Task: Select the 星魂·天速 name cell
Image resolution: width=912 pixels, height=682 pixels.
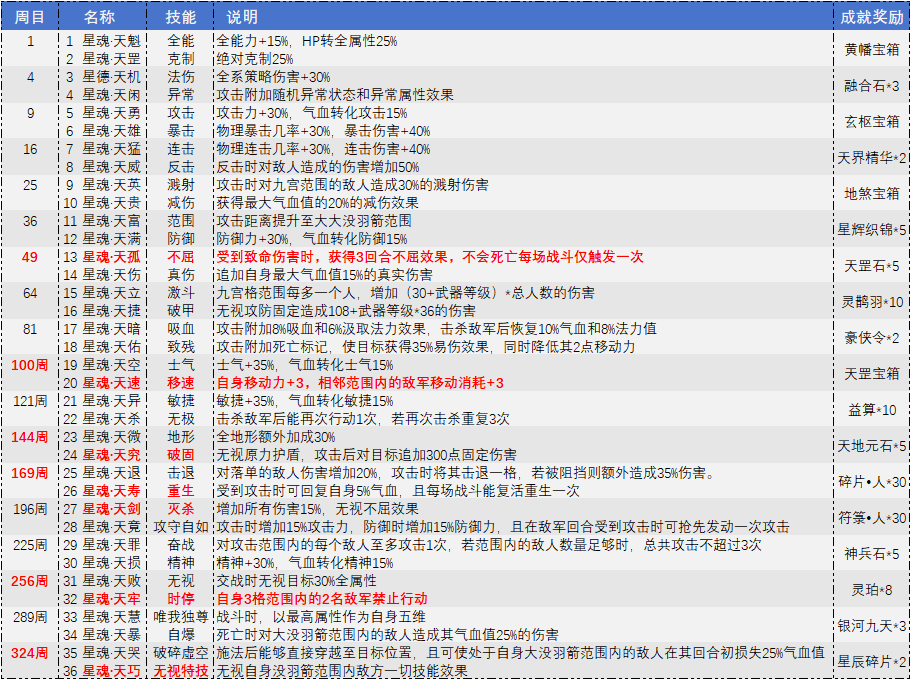Action: click(x=111, y=383)
